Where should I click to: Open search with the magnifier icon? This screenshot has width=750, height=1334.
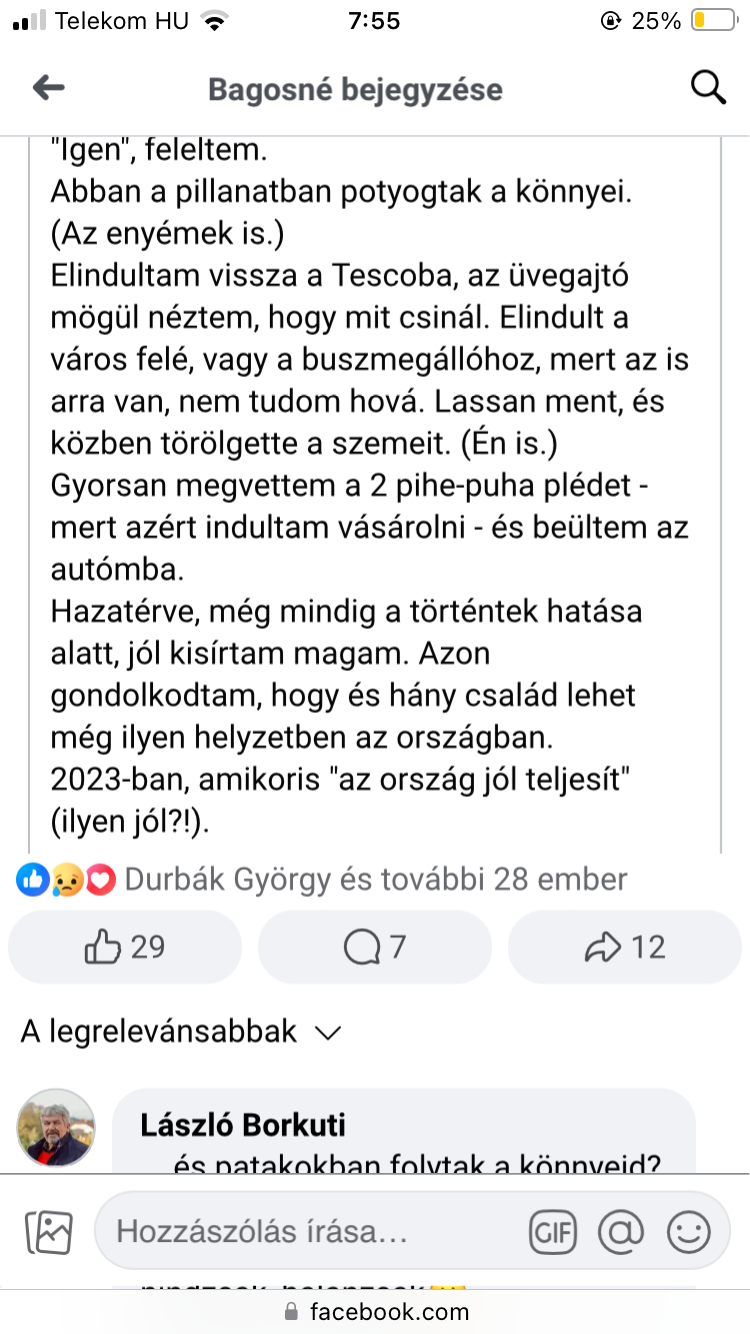tap(708, 88)
